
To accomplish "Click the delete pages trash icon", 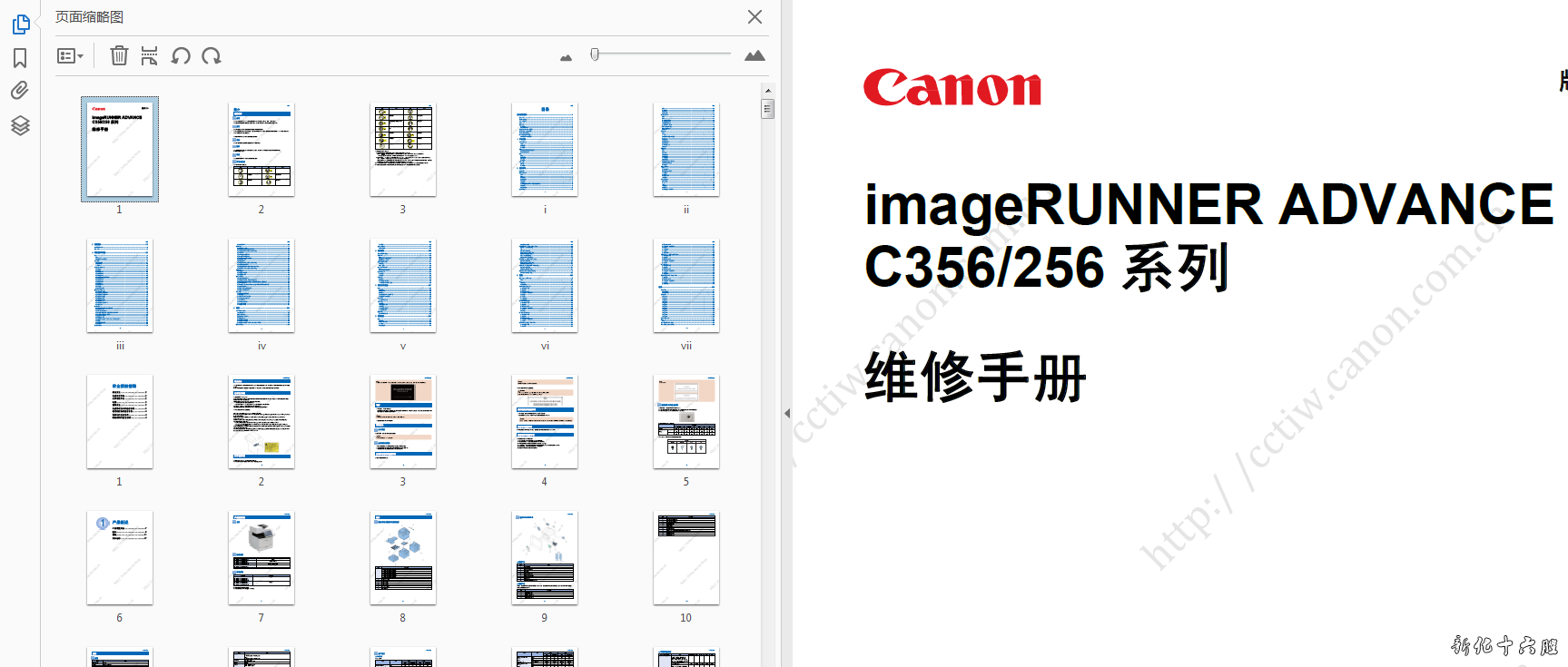I will 119,56.
